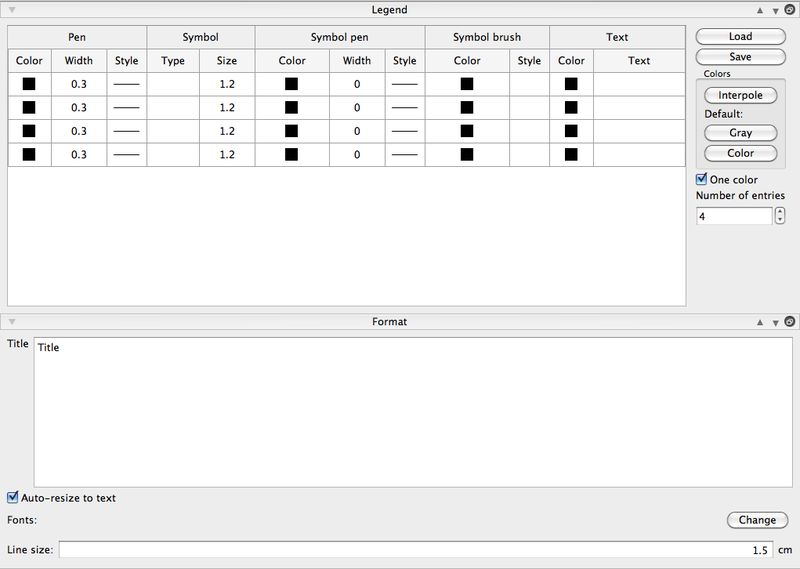Click the Format panel round options icon
Screen dimensions: 800x569
(789, 322)
